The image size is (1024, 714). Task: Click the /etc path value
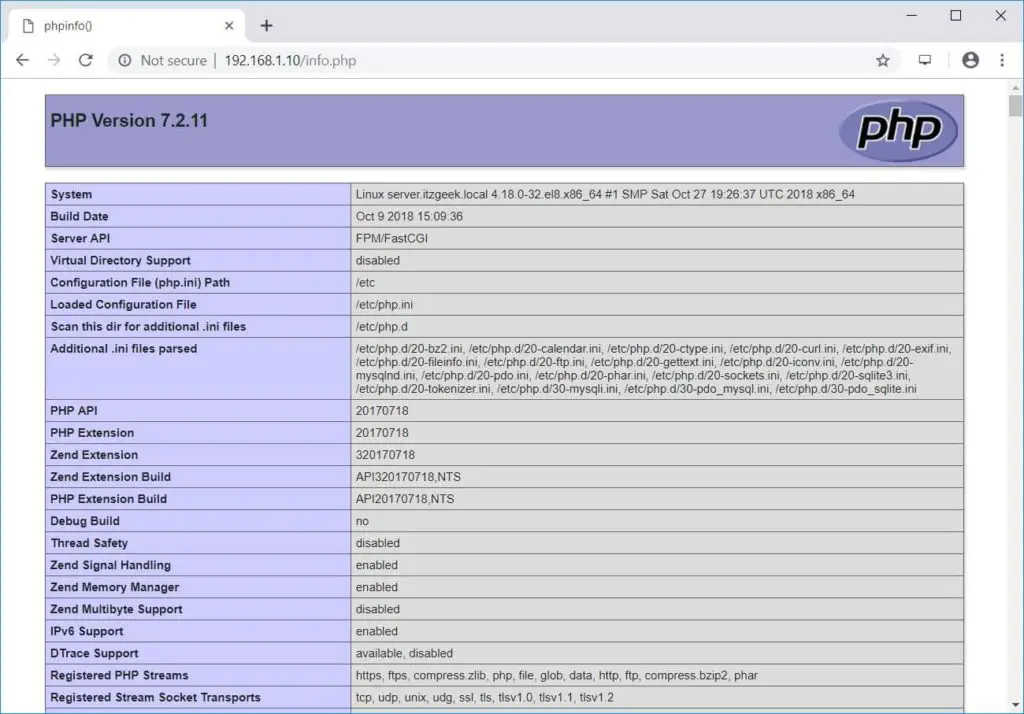[365, 282]
